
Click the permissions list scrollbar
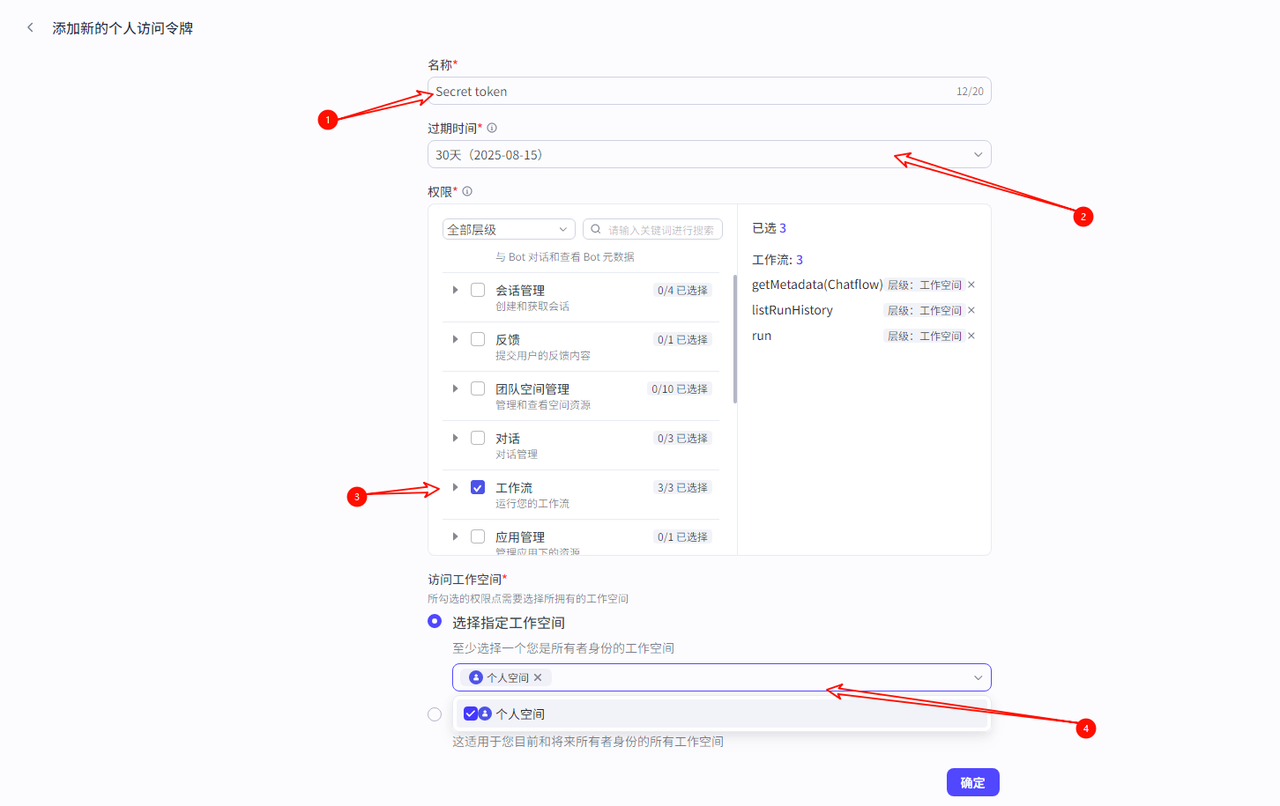(x=735, y=340)
